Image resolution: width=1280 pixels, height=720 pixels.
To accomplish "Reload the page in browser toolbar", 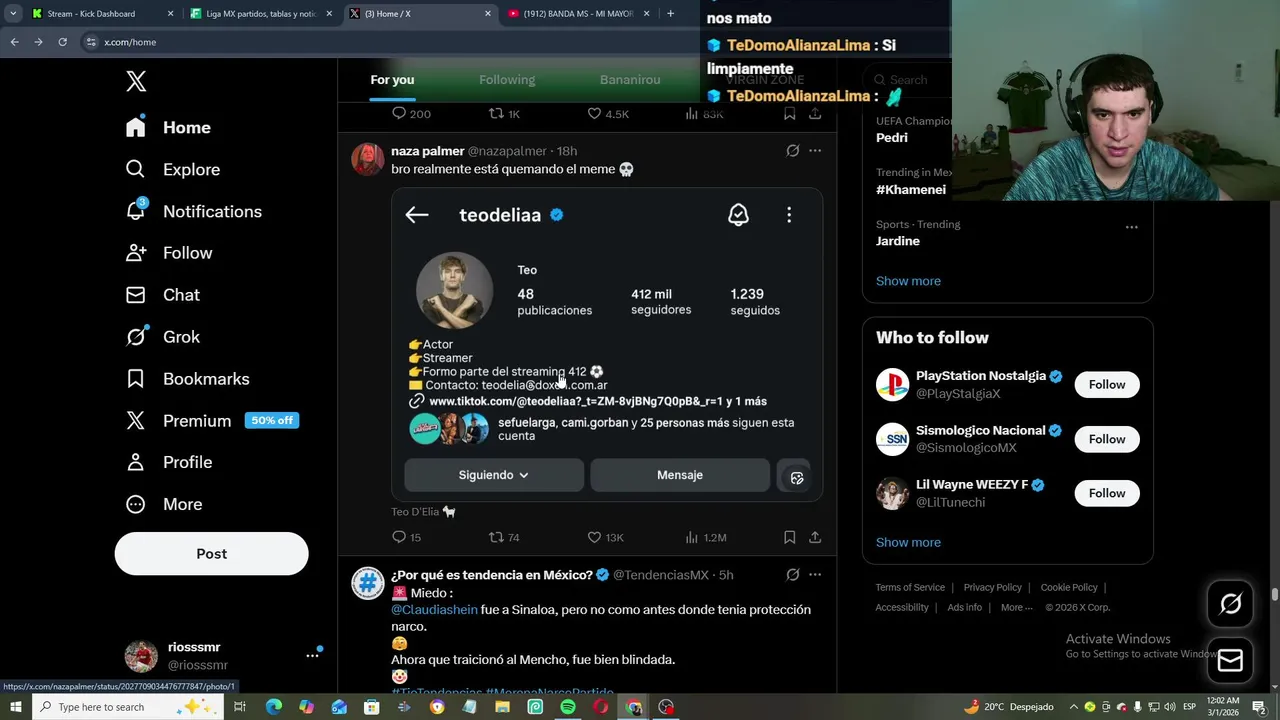I will (62, 42).
